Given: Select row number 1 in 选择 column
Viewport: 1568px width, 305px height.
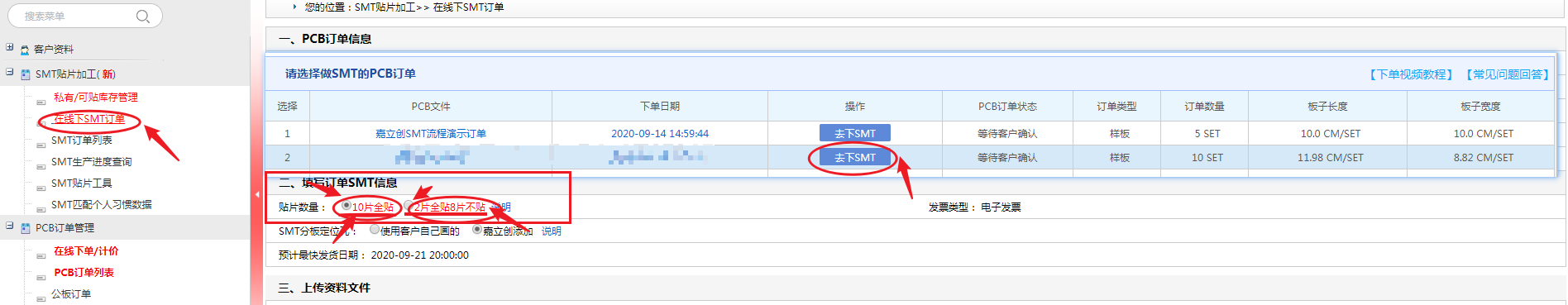Looking at the screenshot, I should point(287,134).
